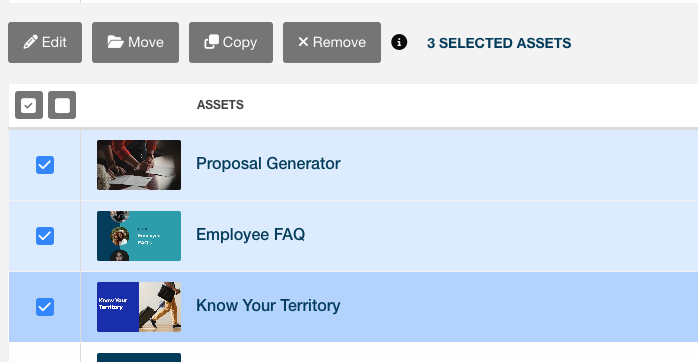
Task: Open the Employee FAQ asset link
Action: pyautogui.click(x=251, y=235)
